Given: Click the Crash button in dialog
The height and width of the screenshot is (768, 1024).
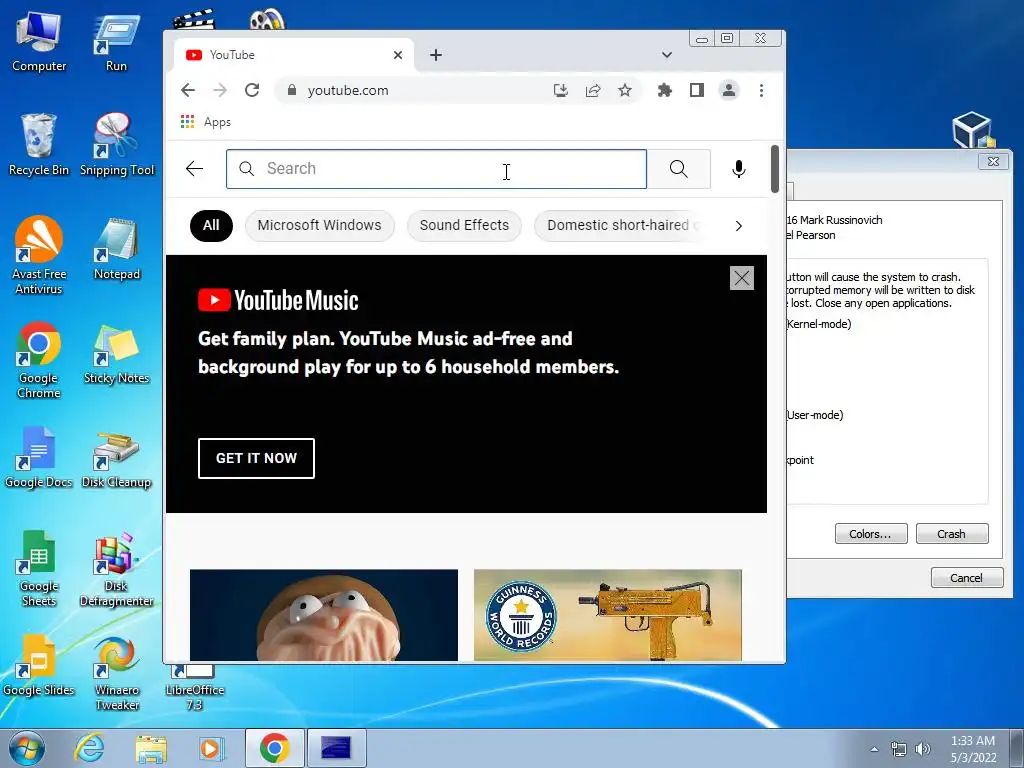Looking at the screenshot, I should point(952,534).
